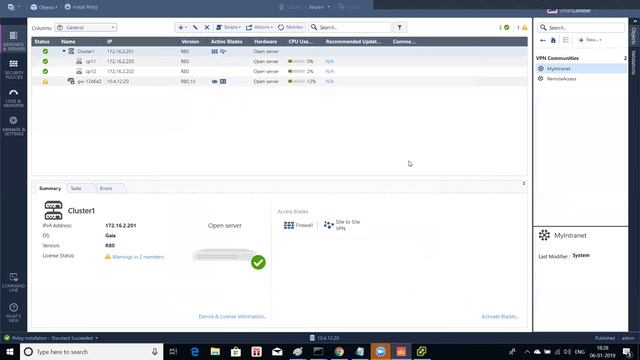Click the Monitor button
This screenshot has height=360, width=640.
291,27
